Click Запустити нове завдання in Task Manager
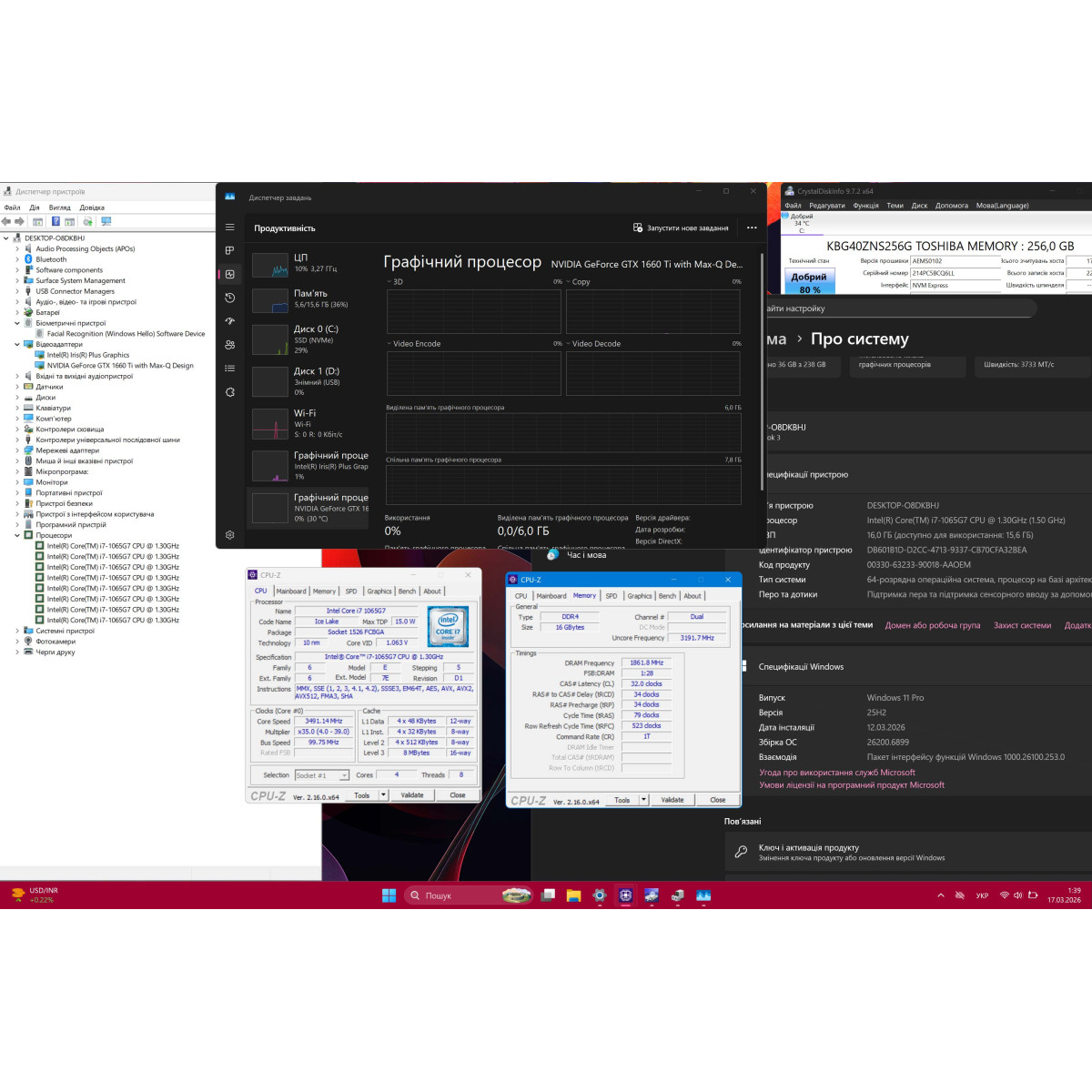The height and width of the screenshot is (1092, 1092). tap(681, 227)
